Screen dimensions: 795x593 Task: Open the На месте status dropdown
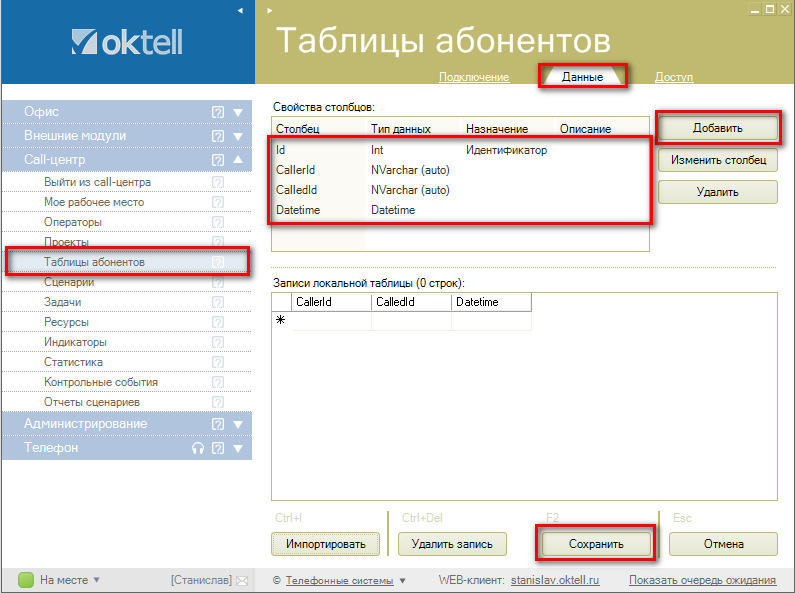point(97,580)
